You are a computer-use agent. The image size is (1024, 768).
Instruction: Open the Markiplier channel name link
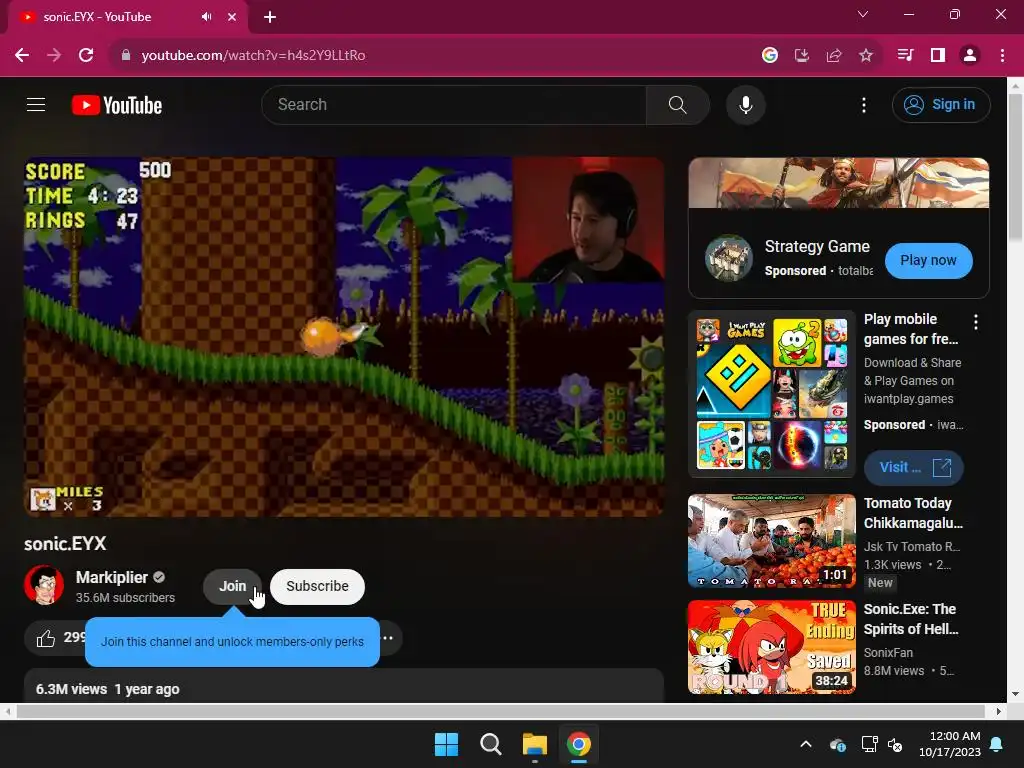pyautogui.click(x=112, y=577)
